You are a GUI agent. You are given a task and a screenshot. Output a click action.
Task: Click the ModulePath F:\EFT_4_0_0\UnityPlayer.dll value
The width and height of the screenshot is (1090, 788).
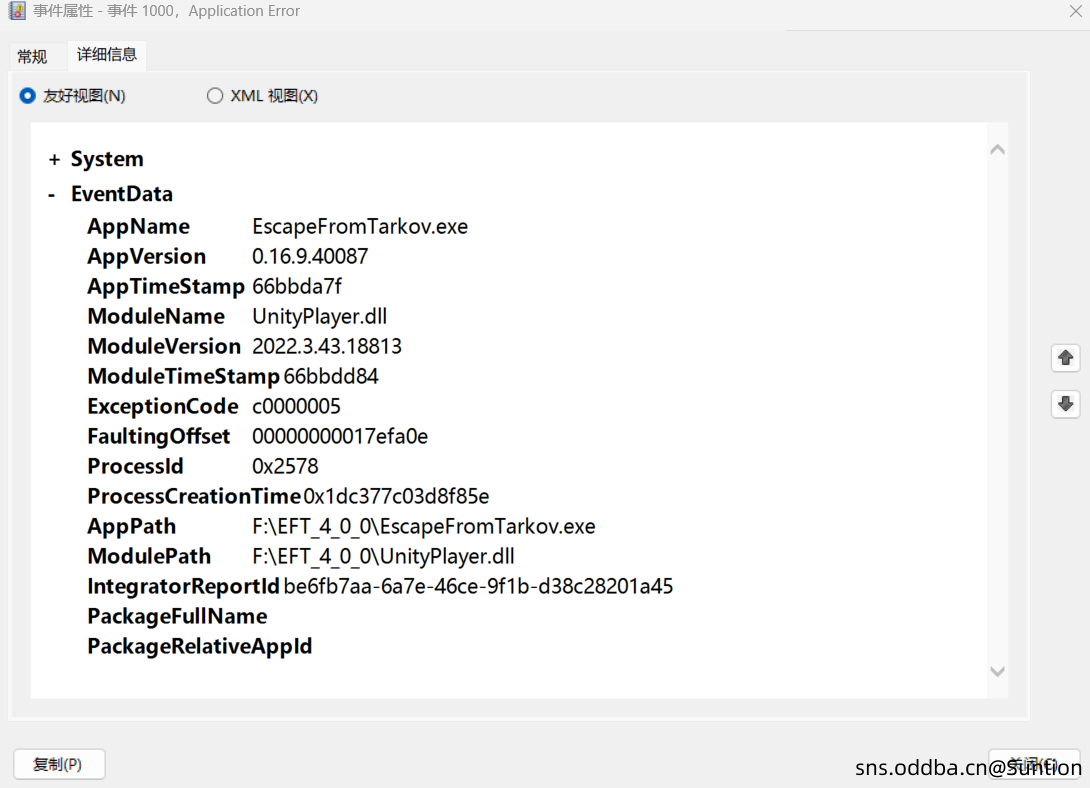[x=383, y=556]
